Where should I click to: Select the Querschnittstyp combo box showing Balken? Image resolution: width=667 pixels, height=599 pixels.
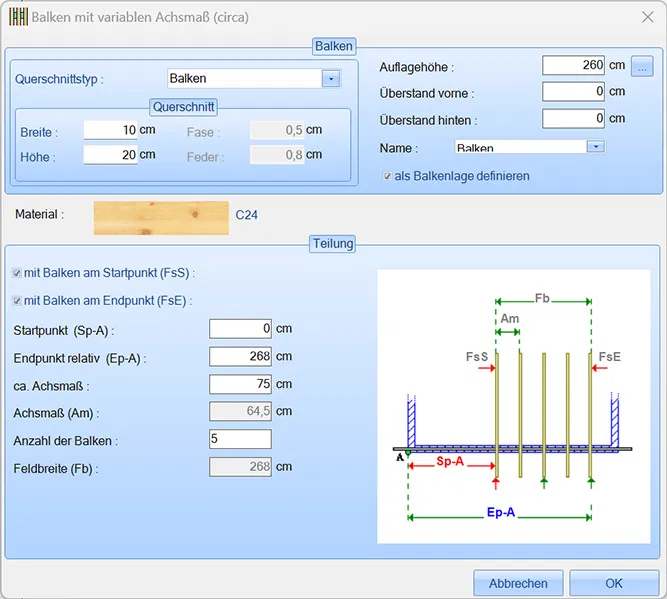pyautogui.click(x=245, y=78)
